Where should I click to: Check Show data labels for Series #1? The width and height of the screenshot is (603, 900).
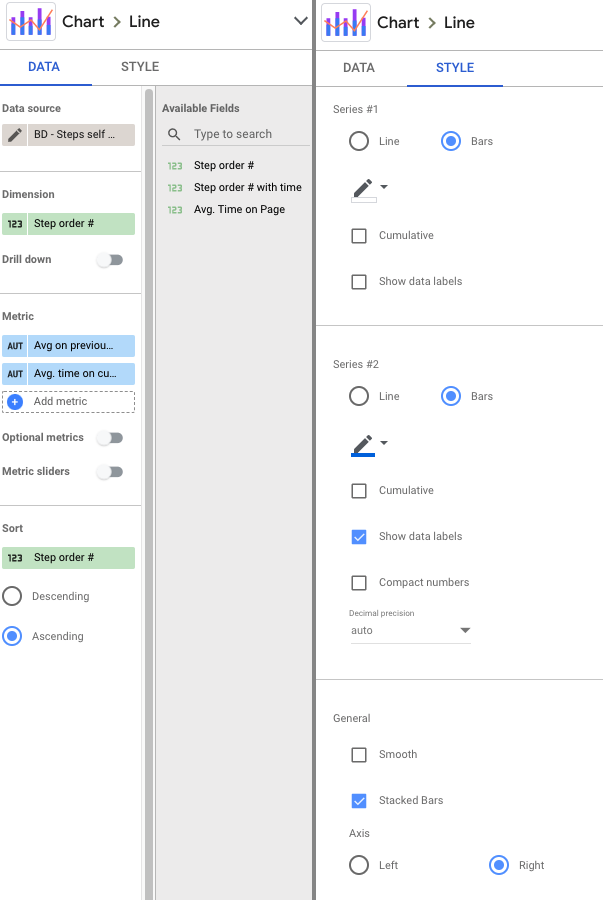point(359,282)
